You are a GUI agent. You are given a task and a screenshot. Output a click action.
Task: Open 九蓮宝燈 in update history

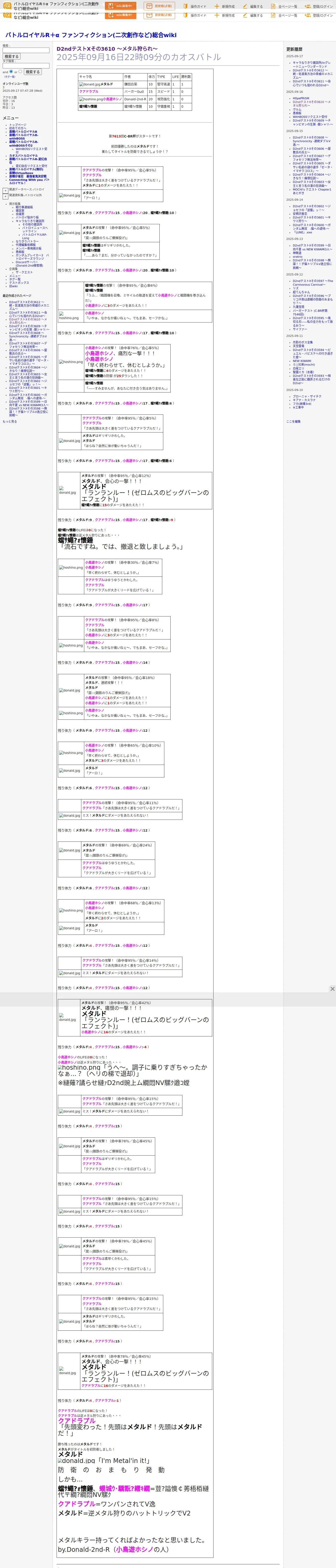298,306
